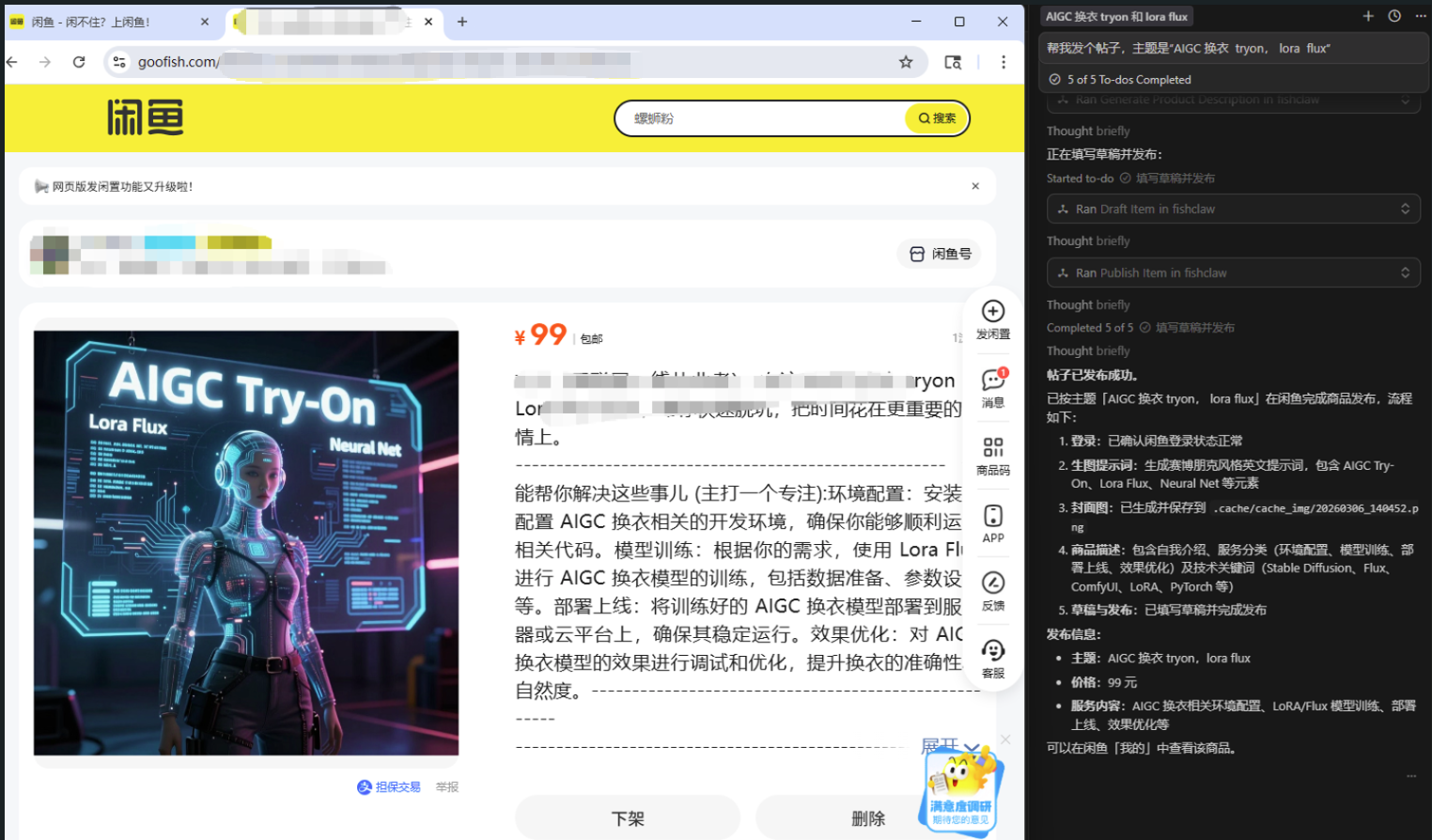Click the 闲鱼号 button
Image resolution: width=1432 pixels, height=840 pixels.
940,254
